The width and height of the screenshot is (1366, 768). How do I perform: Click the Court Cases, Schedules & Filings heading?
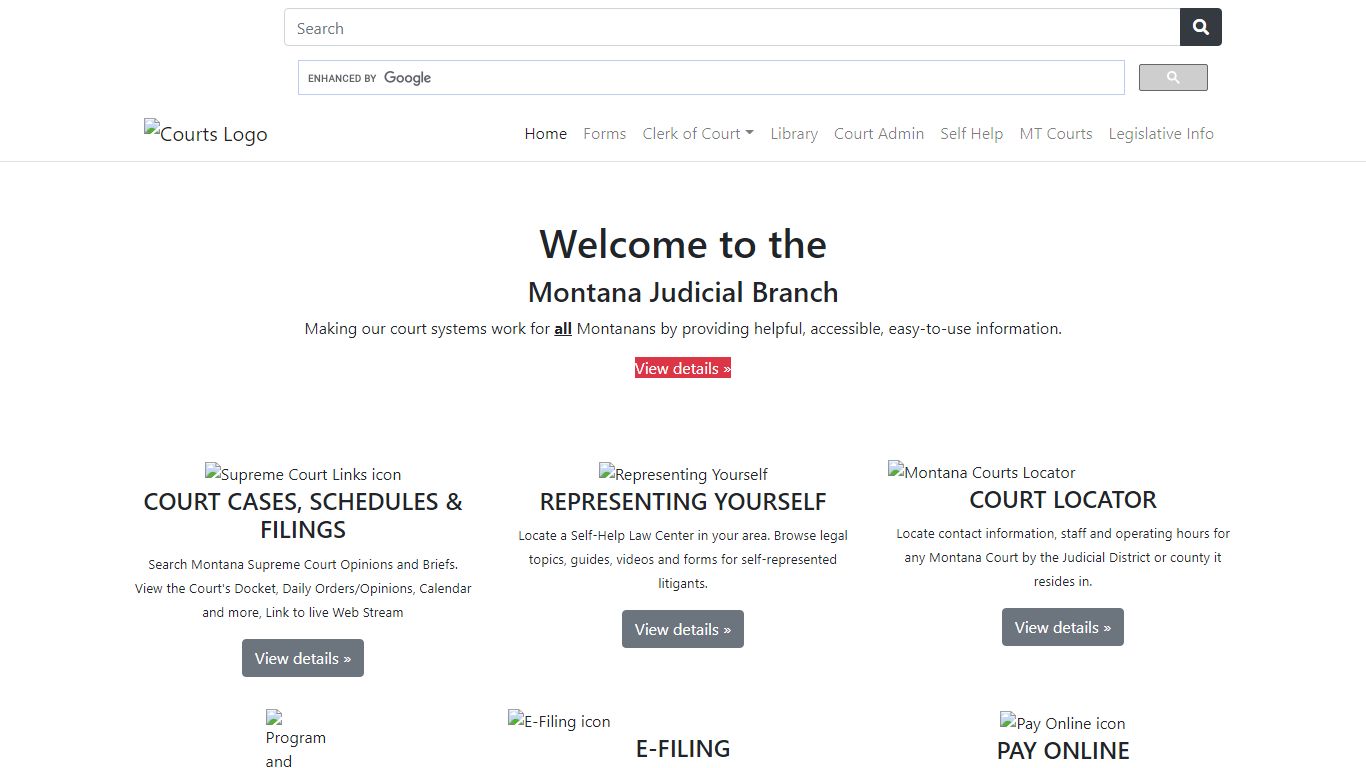[x=303, y=515]
